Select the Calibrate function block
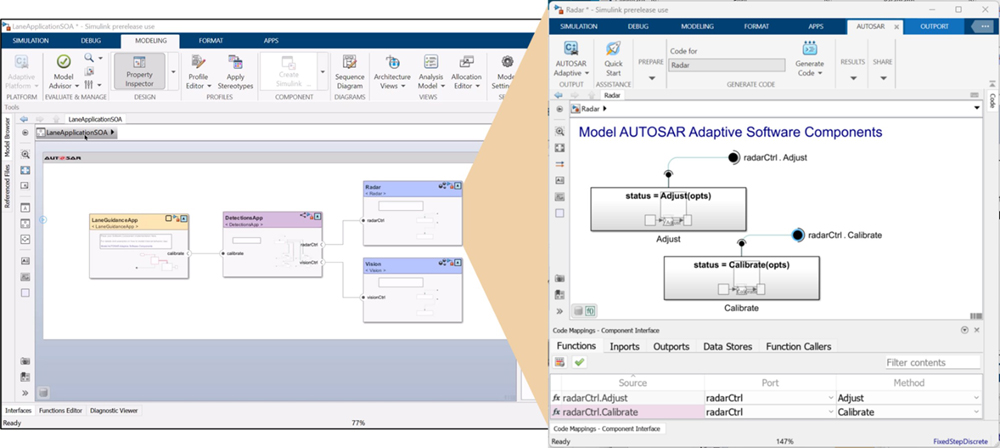The width and height of the screenshot is (1000, 448). tap(742, 278)
